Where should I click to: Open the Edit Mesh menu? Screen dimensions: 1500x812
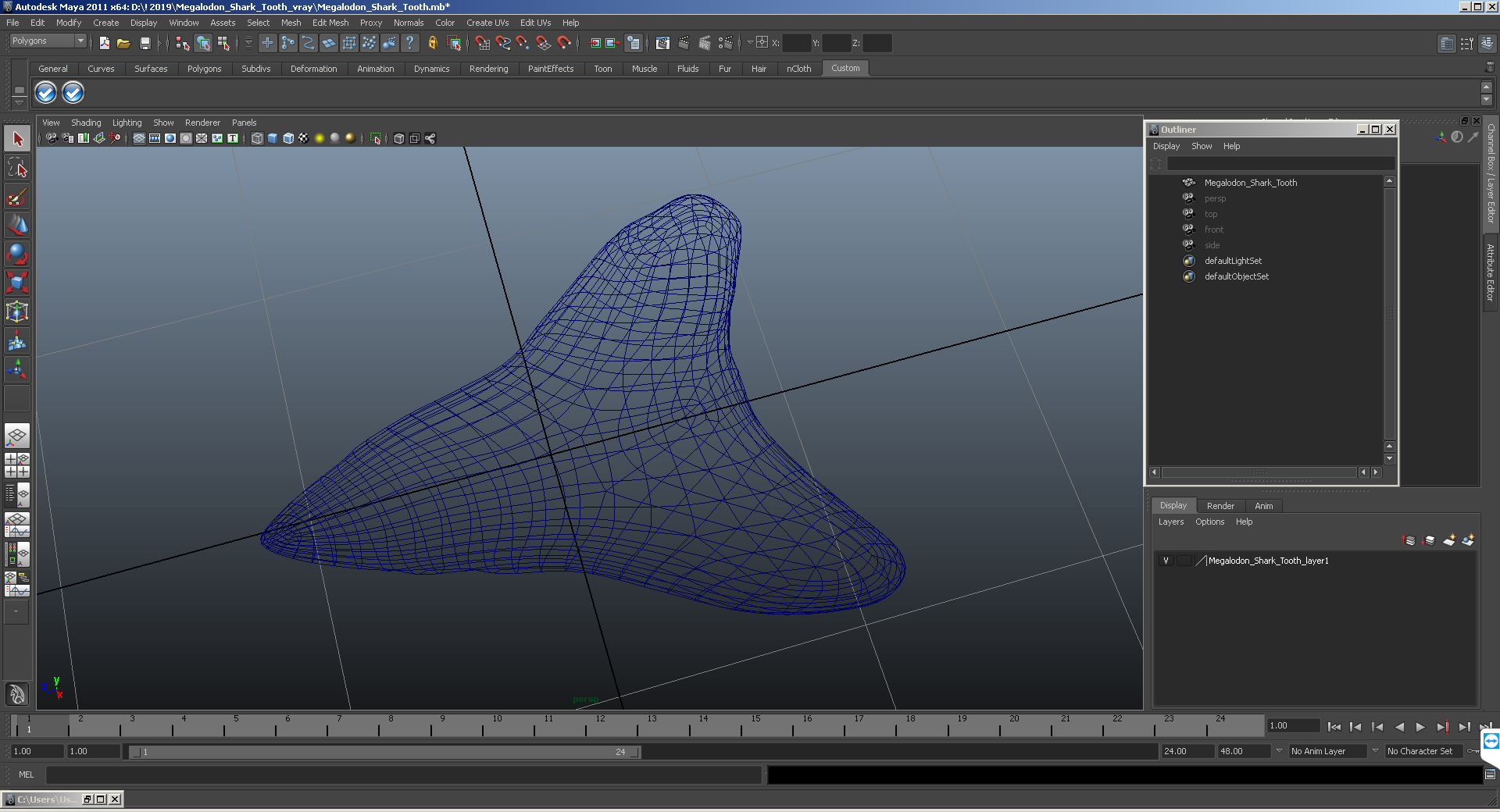pyautogui.click(x=330, y=23)
